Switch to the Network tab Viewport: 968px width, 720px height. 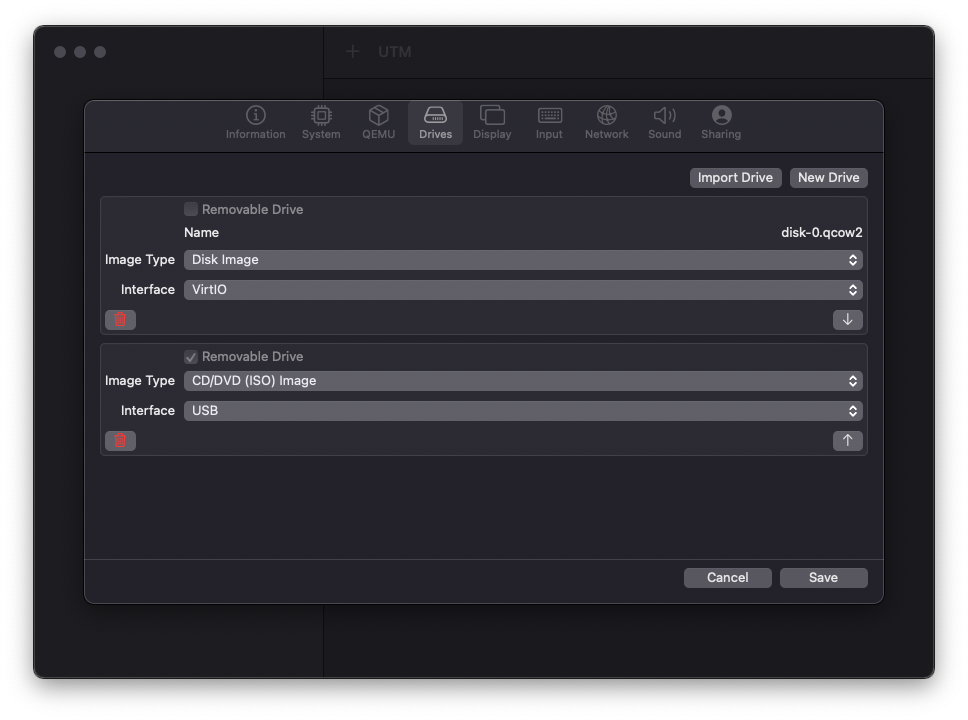pyautogui.click(x=606, y=122)
